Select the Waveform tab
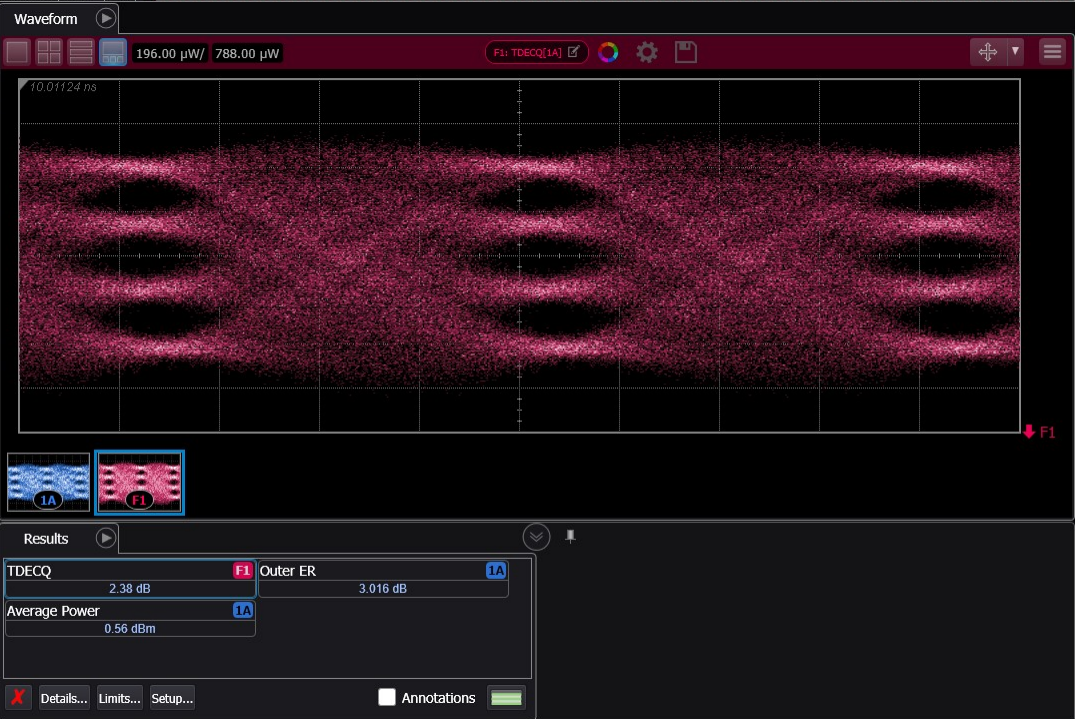The image size is (1075, 719). [46, 19]
